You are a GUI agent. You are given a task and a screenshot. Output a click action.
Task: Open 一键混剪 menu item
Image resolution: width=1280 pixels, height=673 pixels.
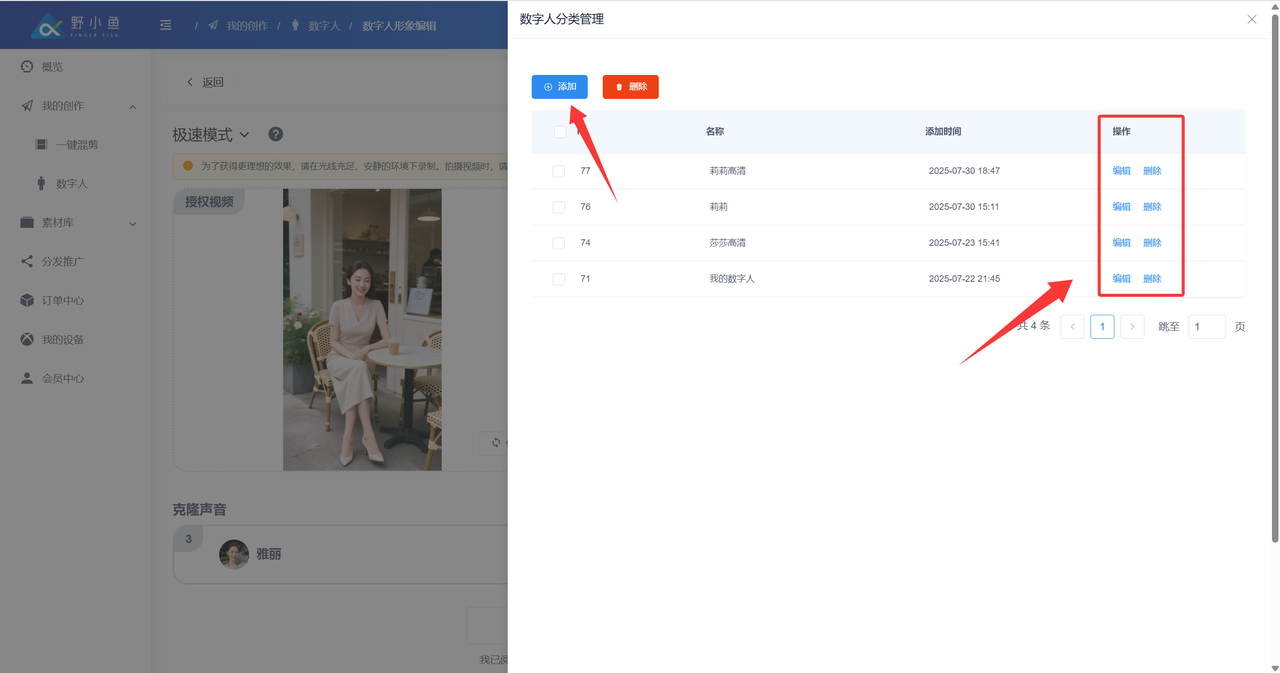pyautogui.click(x=76, y=145)
